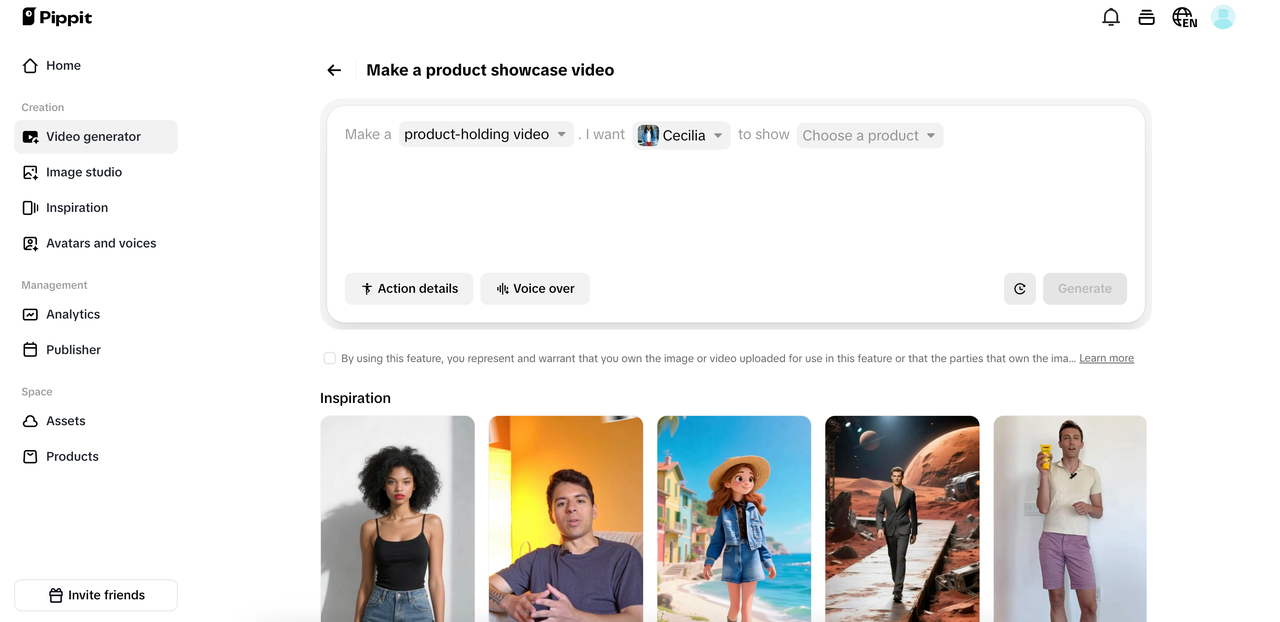This screenshot has width=1280, height=622.
Task: Open the Publisher section
Action: [72, 349]
